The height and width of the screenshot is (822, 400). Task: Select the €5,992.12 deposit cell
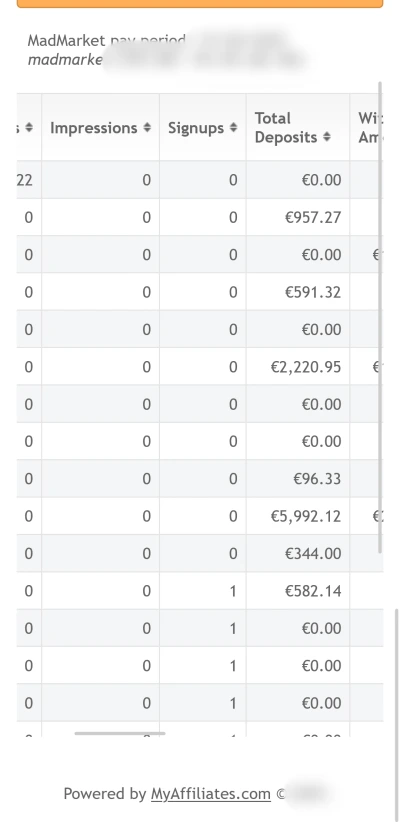click(298, 516)
